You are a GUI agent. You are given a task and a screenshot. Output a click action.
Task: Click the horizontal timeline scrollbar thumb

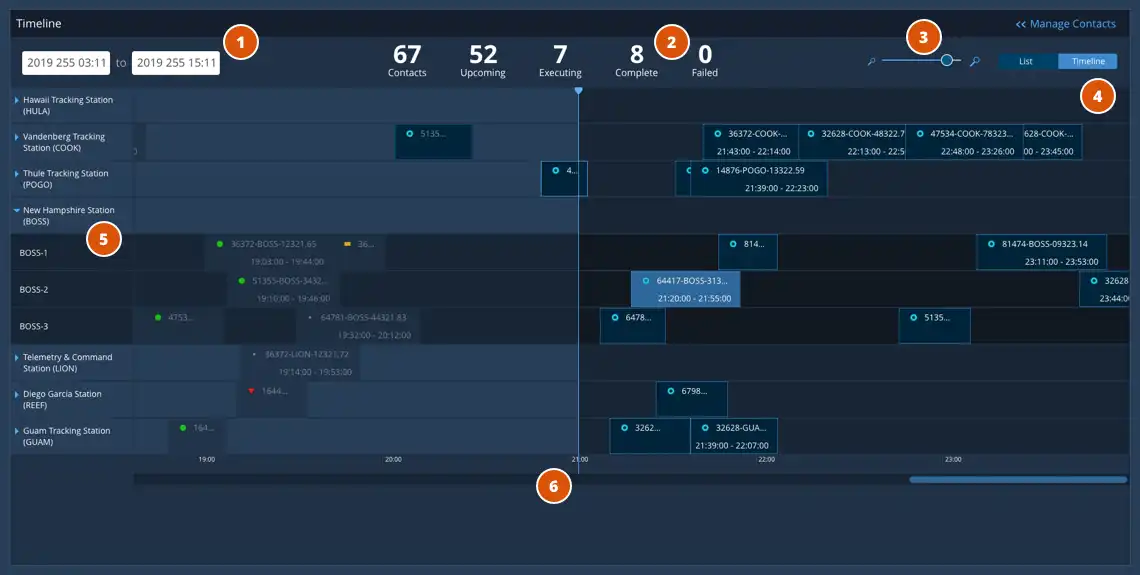(x=1018, y=480)
